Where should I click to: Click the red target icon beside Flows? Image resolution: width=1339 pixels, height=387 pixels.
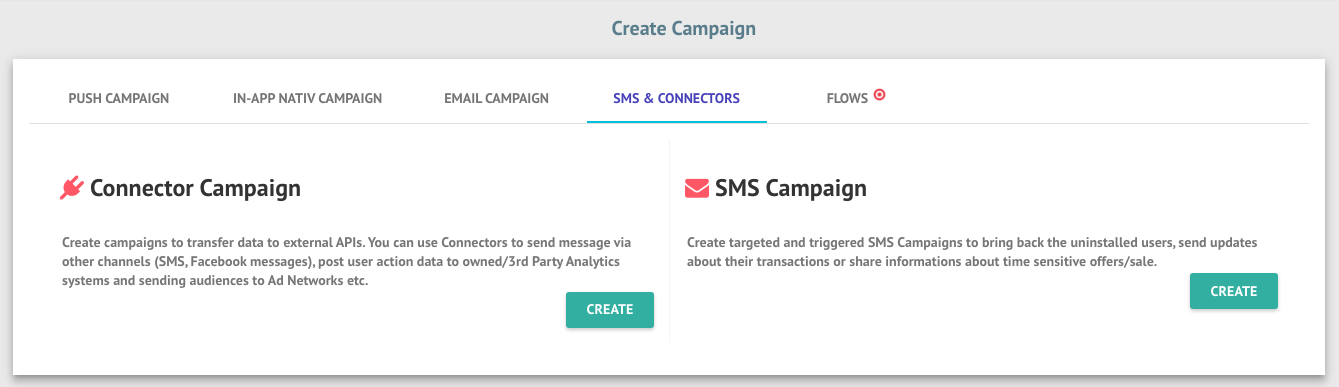tap(880, 95)
